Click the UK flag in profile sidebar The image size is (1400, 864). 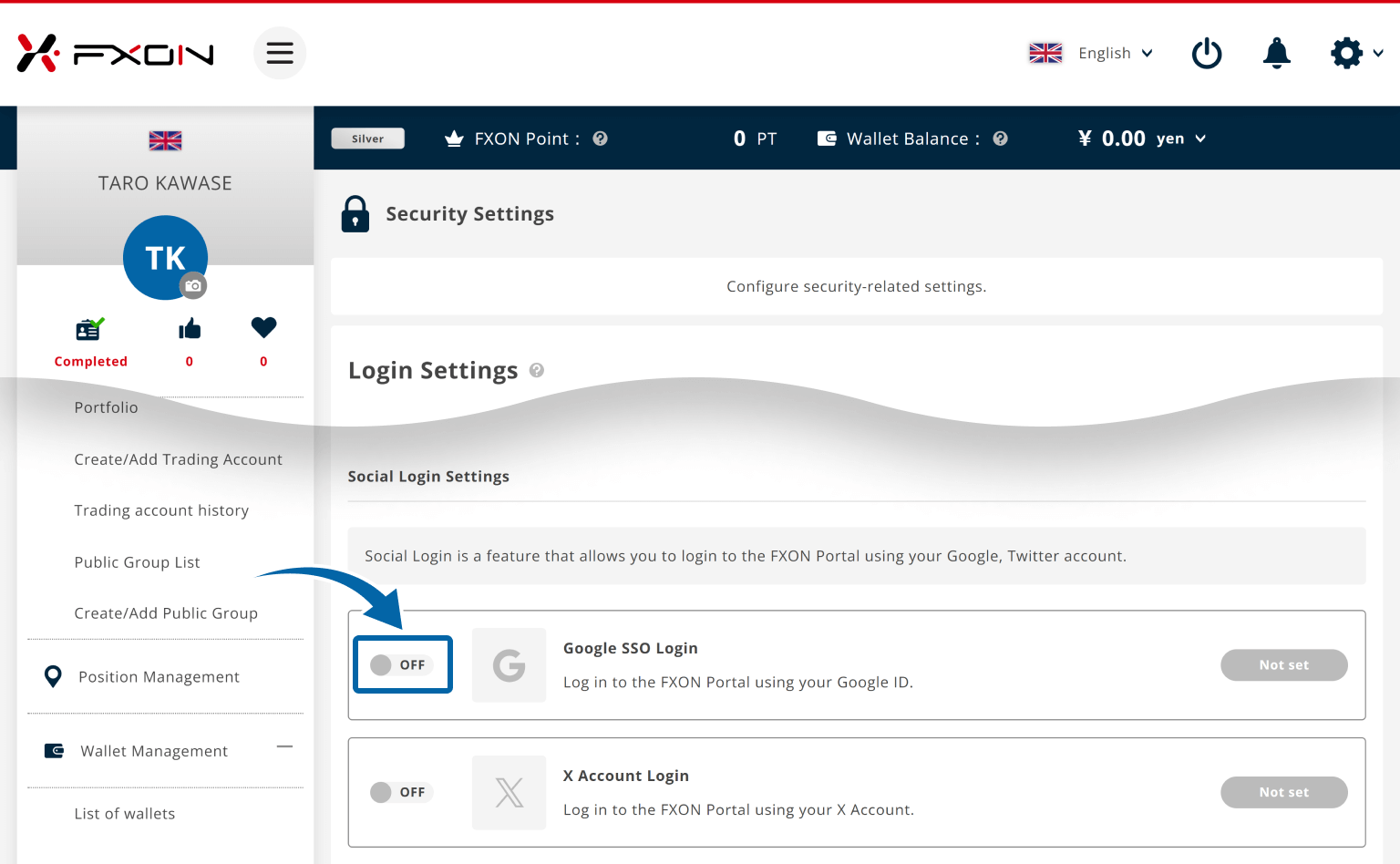(x=165, y=140)
